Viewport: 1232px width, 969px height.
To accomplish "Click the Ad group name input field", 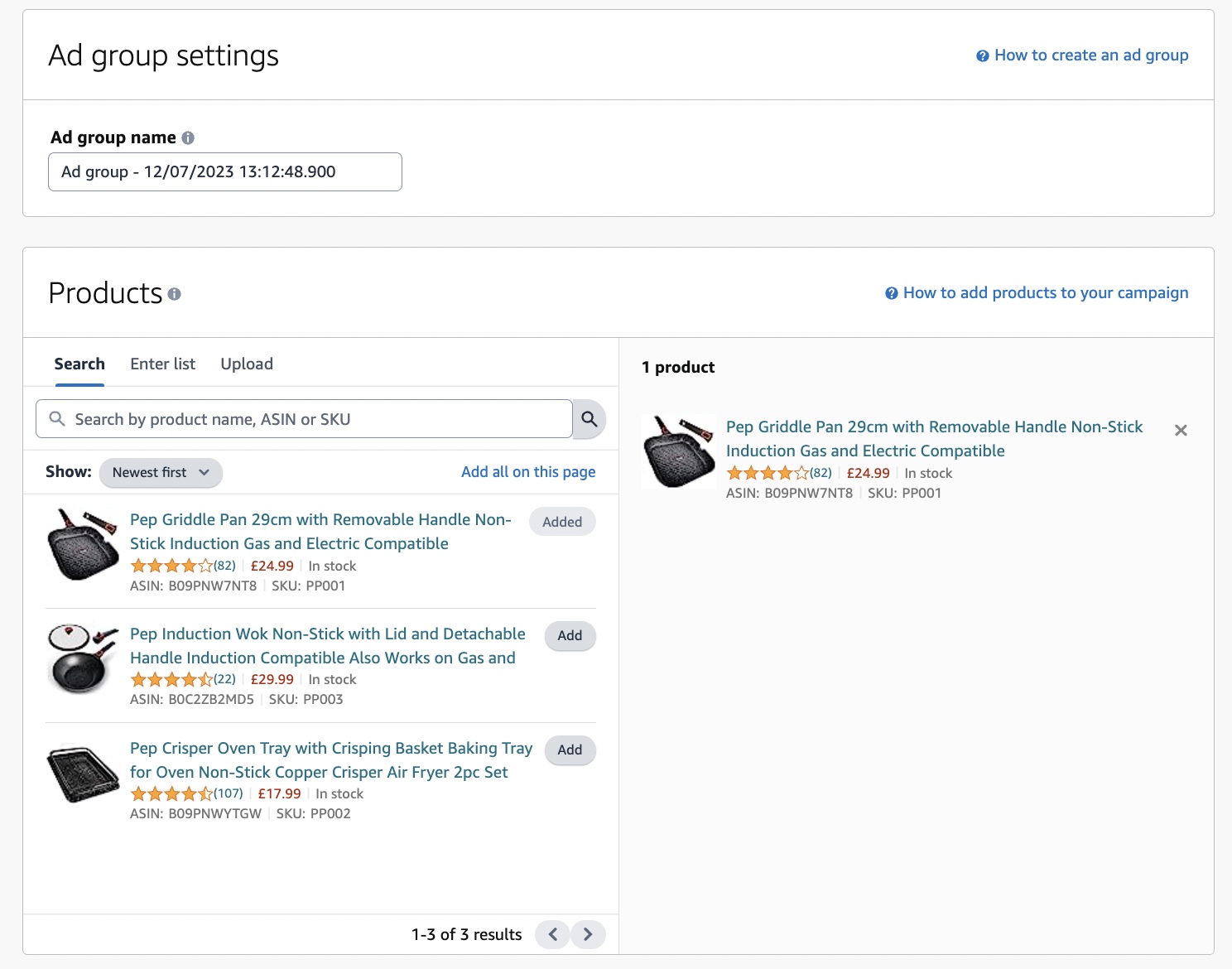I will pyautogui.click(x=225, y=171).
